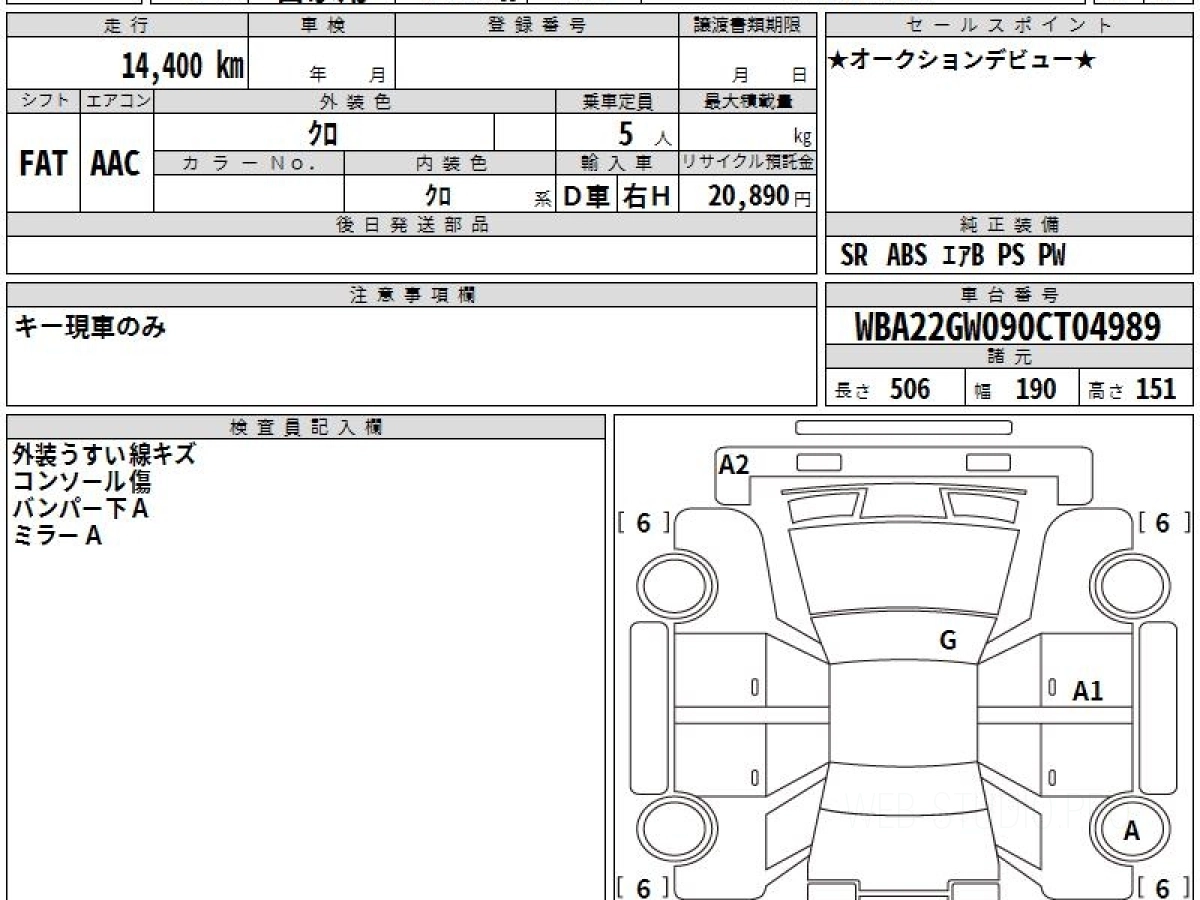Select the 外装うすい線キズ inspector note

pyautogui.click(x=104, y=455)
